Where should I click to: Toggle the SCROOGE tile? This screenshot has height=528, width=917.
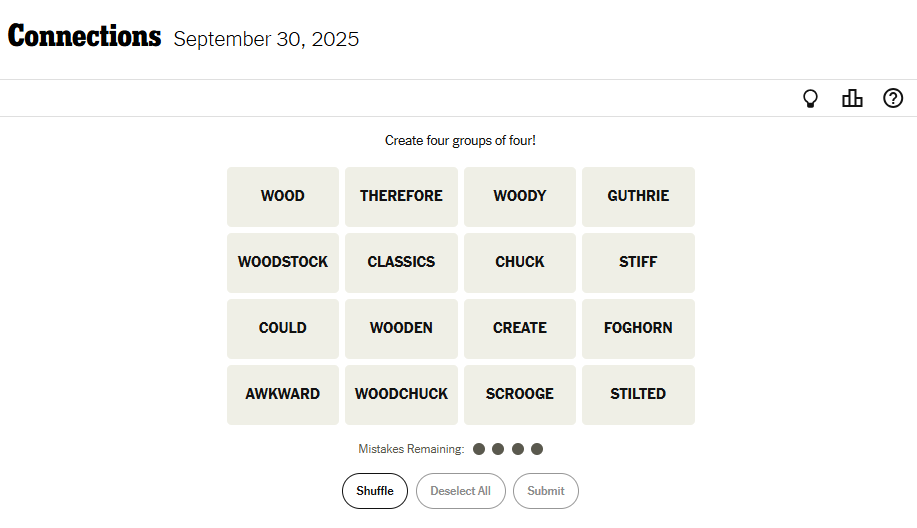[520, 395]
